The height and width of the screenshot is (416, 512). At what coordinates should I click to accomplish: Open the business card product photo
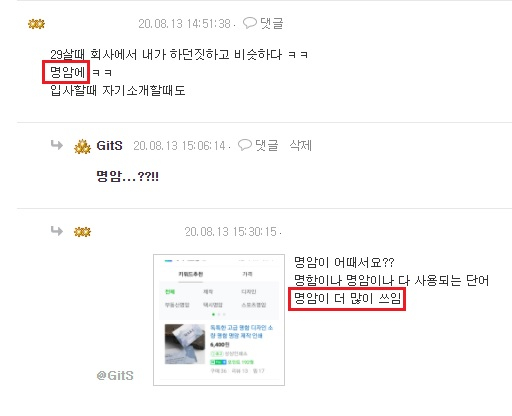tap(185, 344)
